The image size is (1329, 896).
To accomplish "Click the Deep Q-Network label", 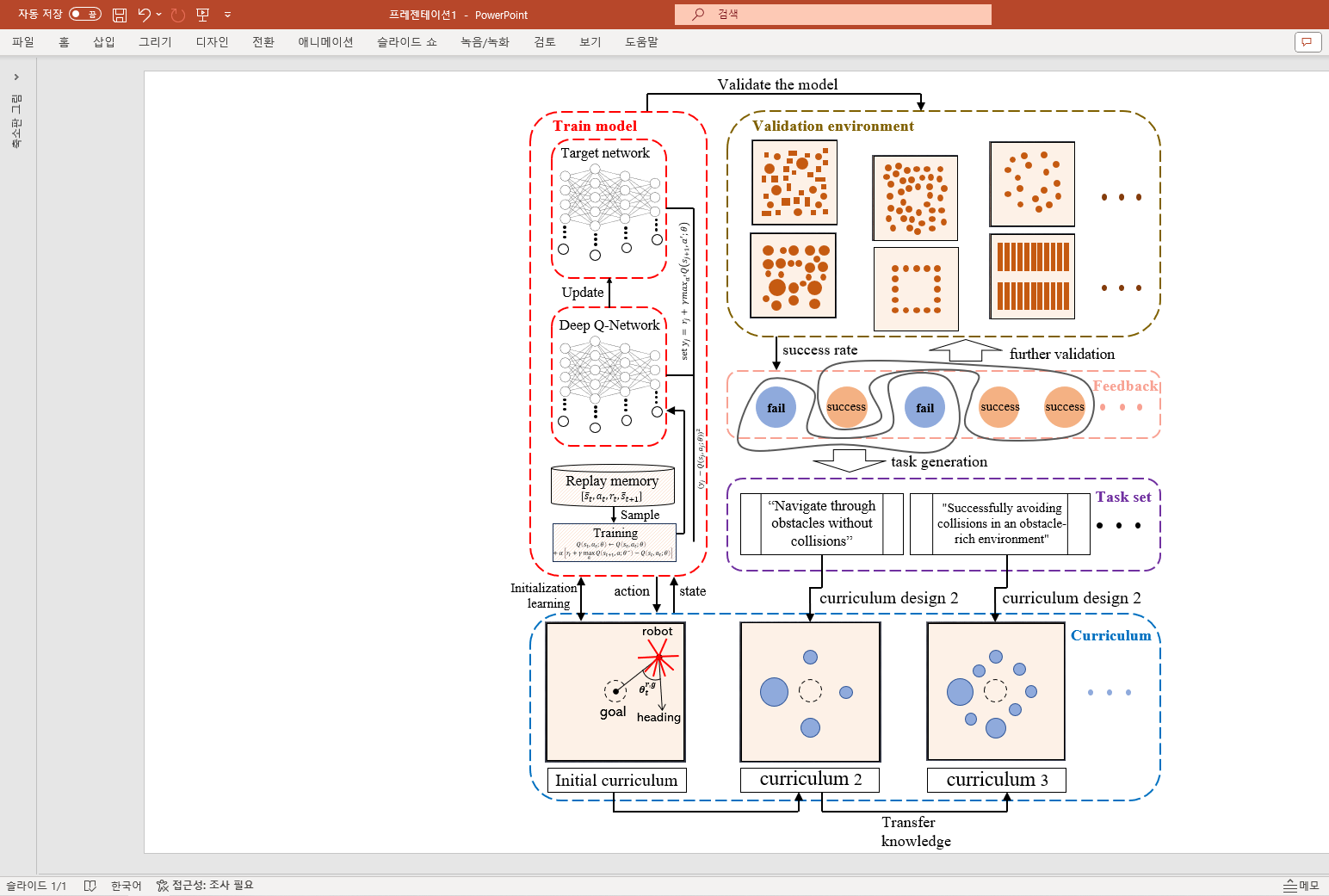I will (x=609, y=324).
